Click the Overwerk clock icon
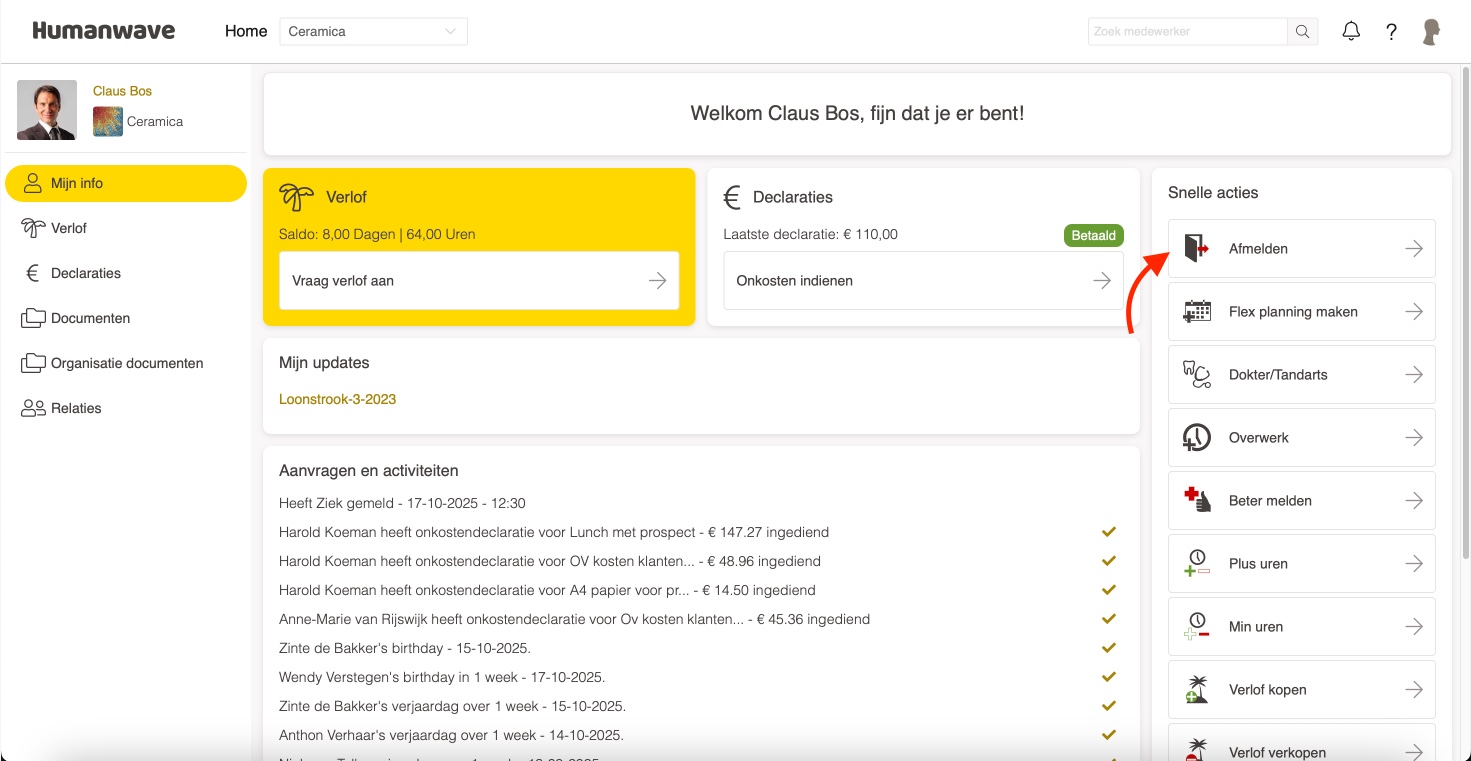The image size is (1471, 761). 1196,437
